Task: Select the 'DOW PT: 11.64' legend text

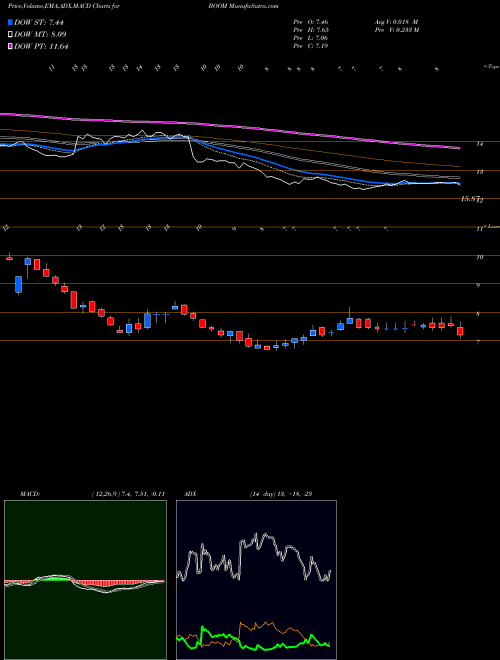Action: (41, 46)
